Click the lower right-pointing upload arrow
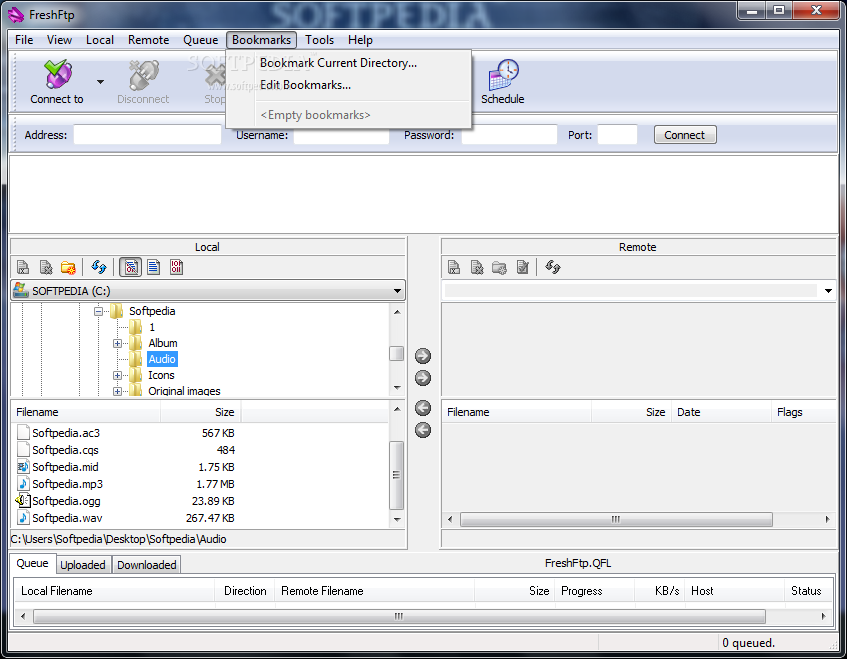This screenshot has height=659, width=847. (x=423, y=378)
